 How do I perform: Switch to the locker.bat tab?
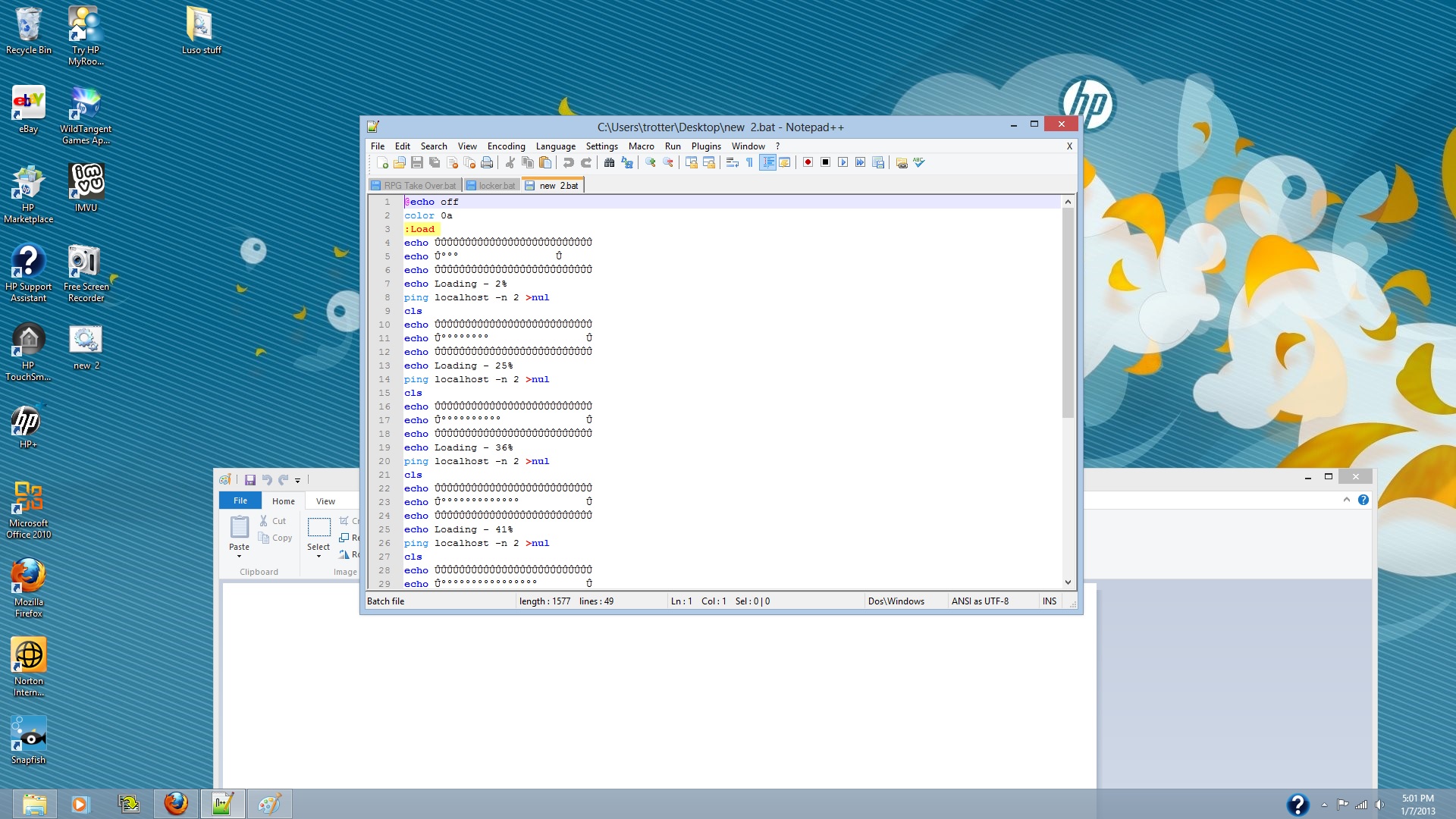point(491,186)
